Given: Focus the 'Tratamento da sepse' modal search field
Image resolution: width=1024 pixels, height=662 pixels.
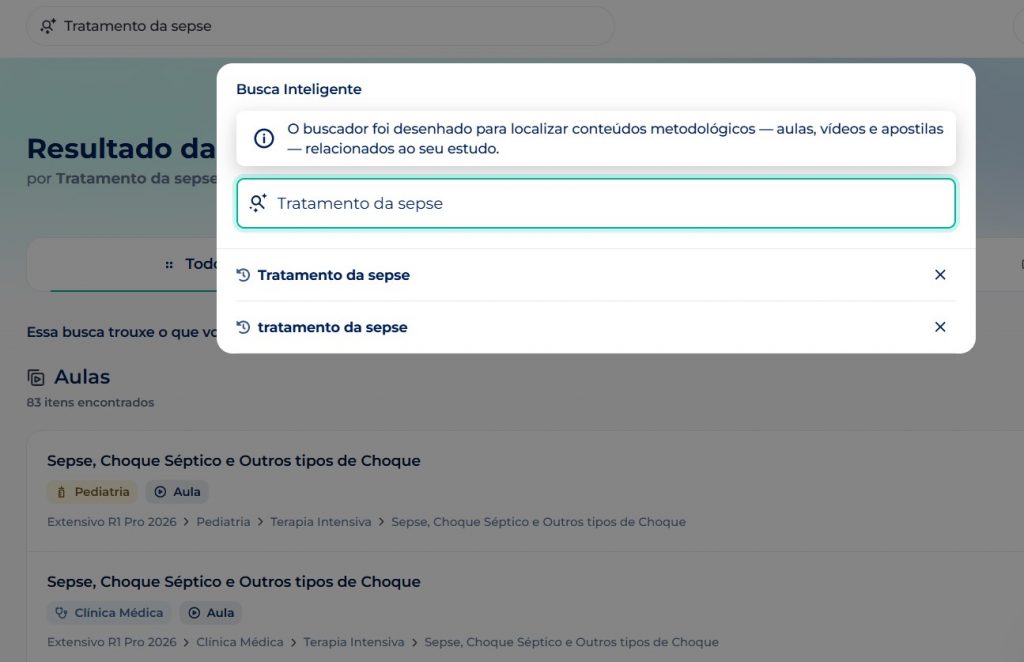Looking at the screenshot, I should (596, 203).
